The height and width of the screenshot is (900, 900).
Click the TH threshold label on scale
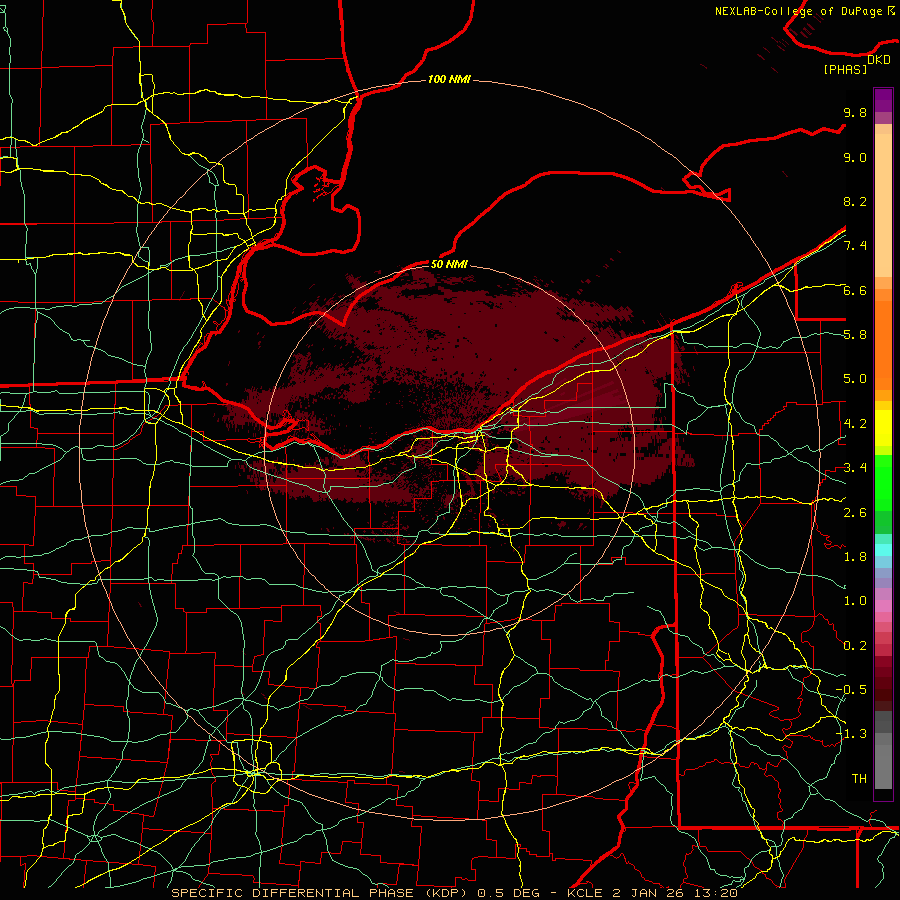pyautogui.click(x=859, y=779)
